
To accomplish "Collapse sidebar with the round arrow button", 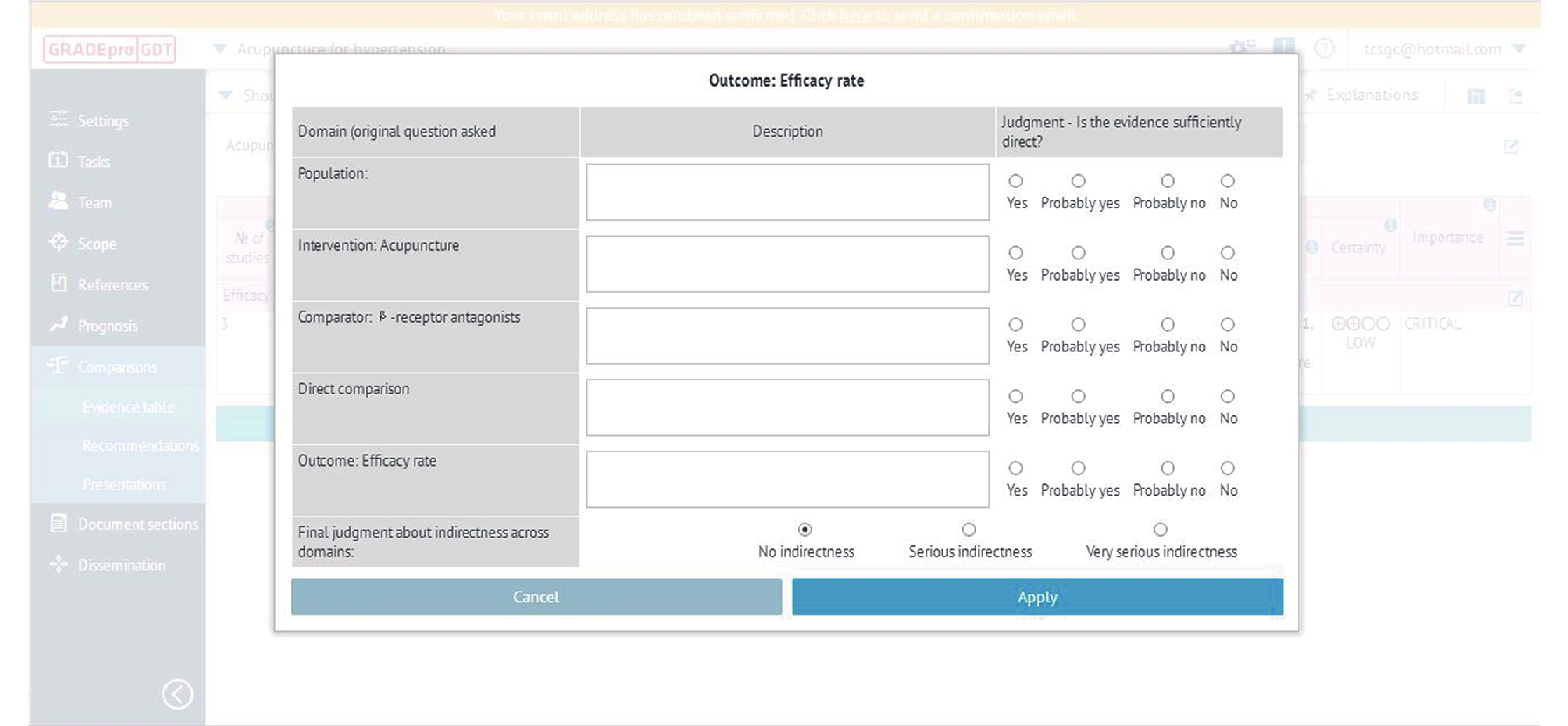I will (178, 694).
